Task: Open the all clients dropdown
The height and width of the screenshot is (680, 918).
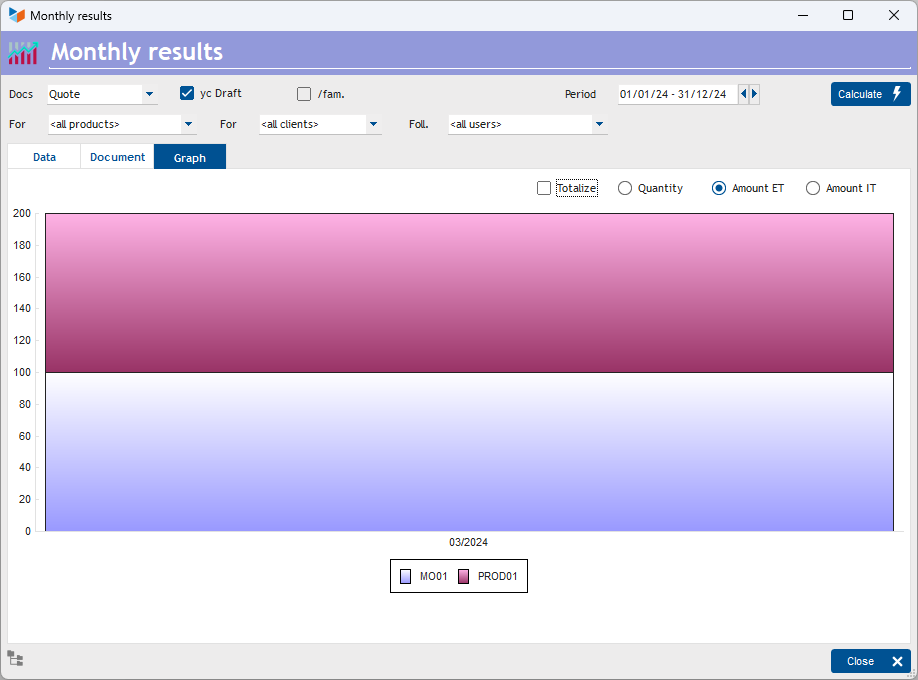Action: click(373, 125)
